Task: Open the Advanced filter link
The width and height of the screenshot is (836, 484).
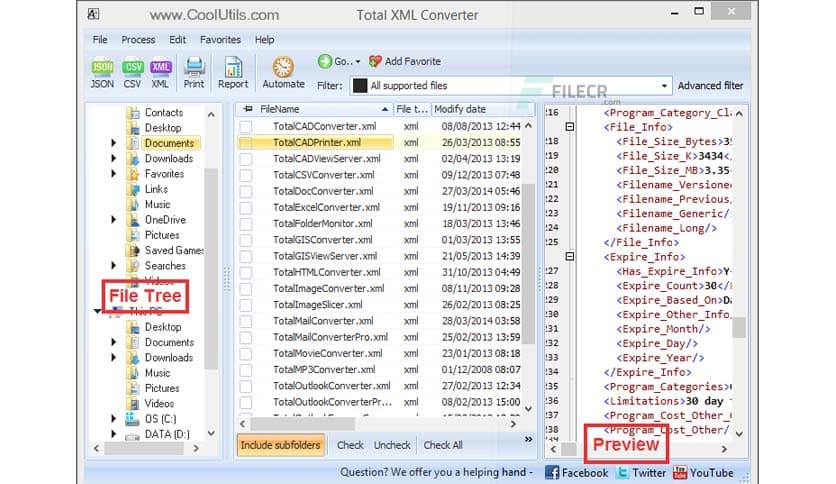Action: pyautogui.click(x=710, y=86)
